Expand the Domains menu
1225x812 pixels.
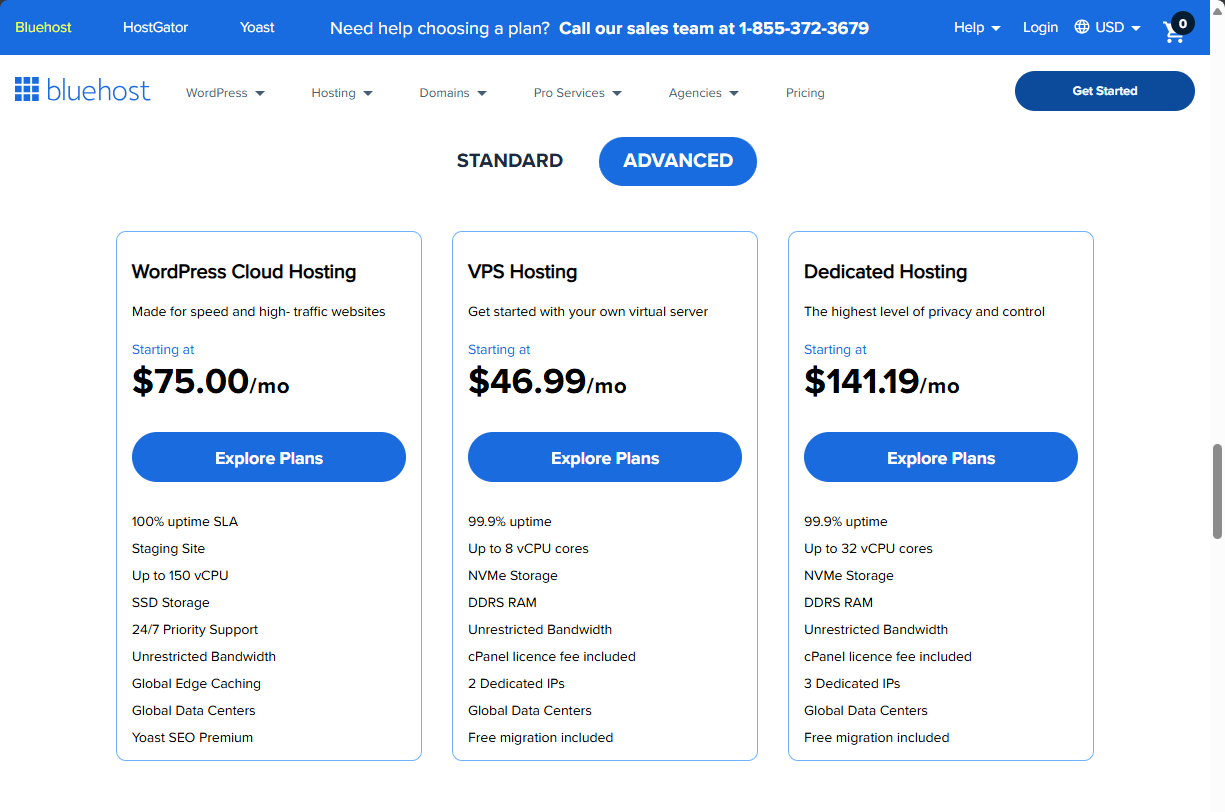pyautogui.click(x=452, y=92)
